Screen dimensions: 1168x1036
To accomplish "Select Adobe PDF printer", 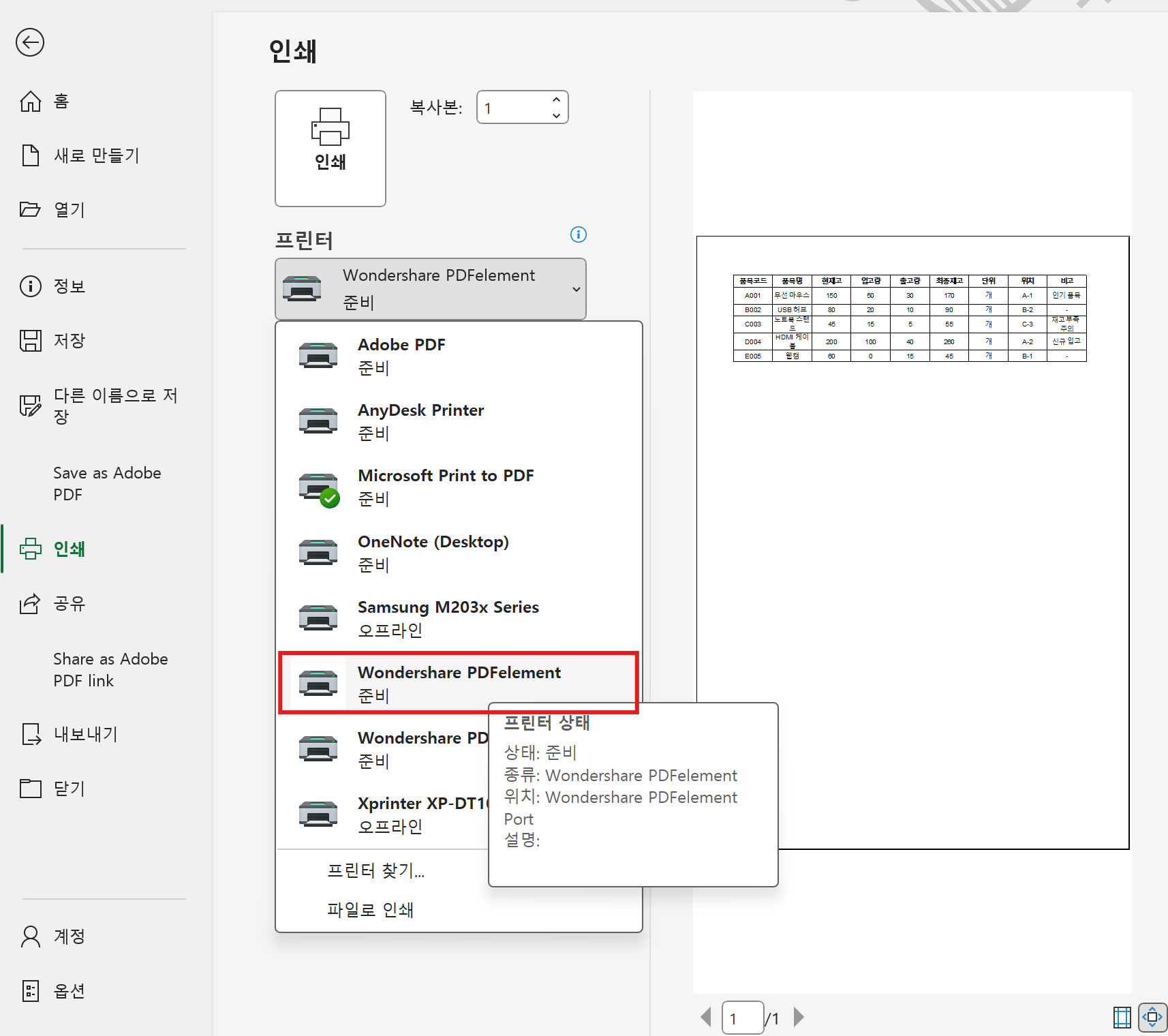I will pos(459,356).
